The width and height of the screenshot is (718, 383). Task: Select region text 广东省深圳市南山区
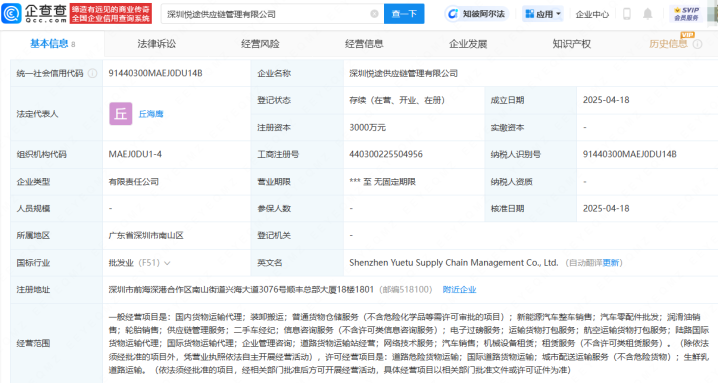[x=146, y=235]
